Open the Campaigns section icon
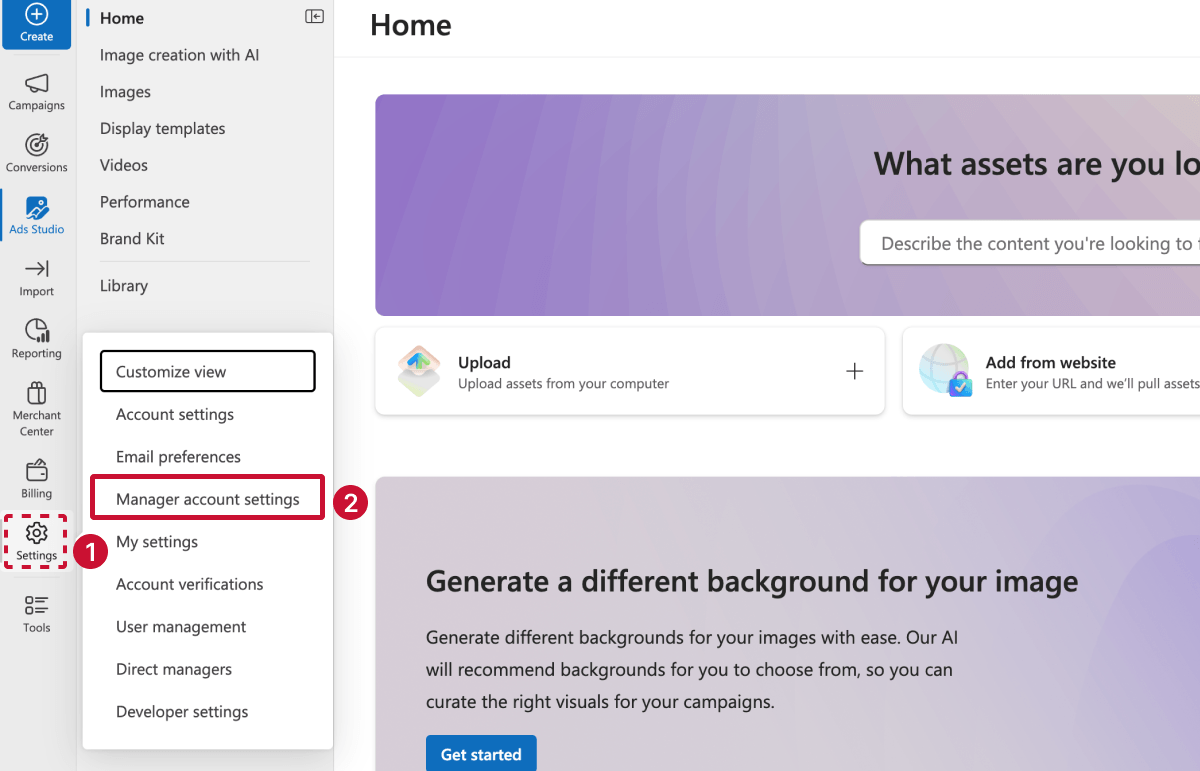 (x=36, y=92)
